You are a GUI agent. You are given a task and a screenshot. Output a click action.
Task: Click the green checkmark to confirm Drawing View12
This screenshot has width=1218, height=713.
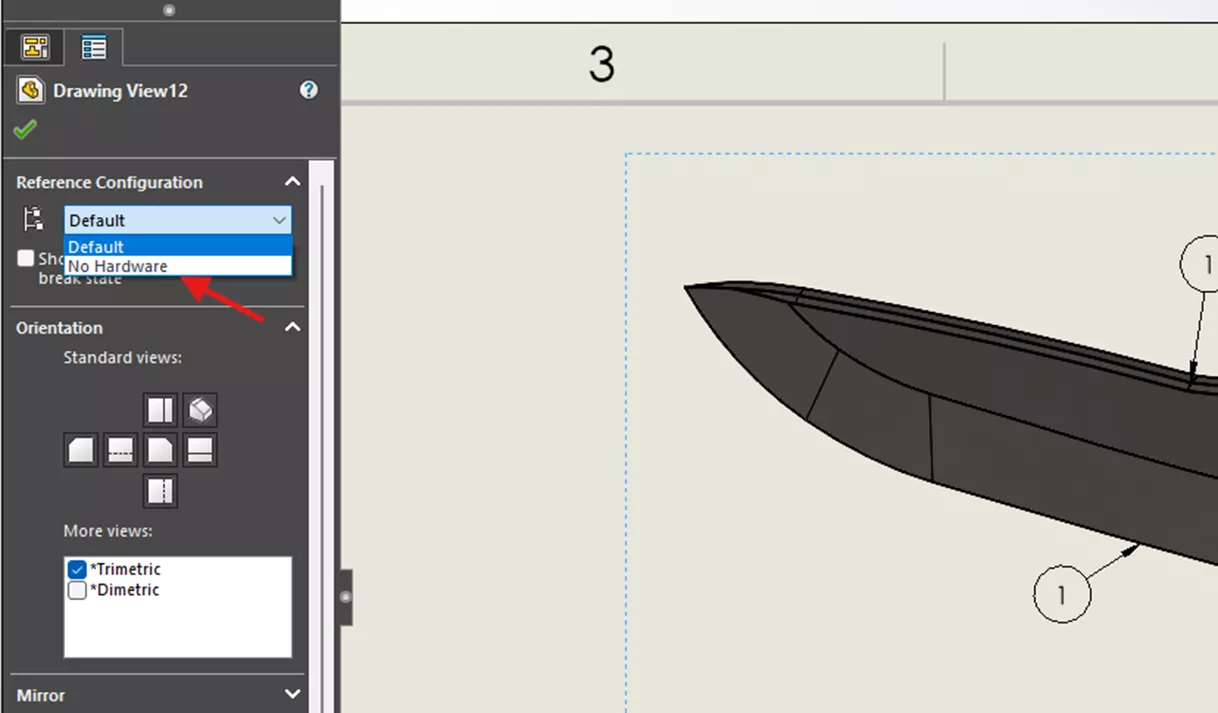coord(26,129)
